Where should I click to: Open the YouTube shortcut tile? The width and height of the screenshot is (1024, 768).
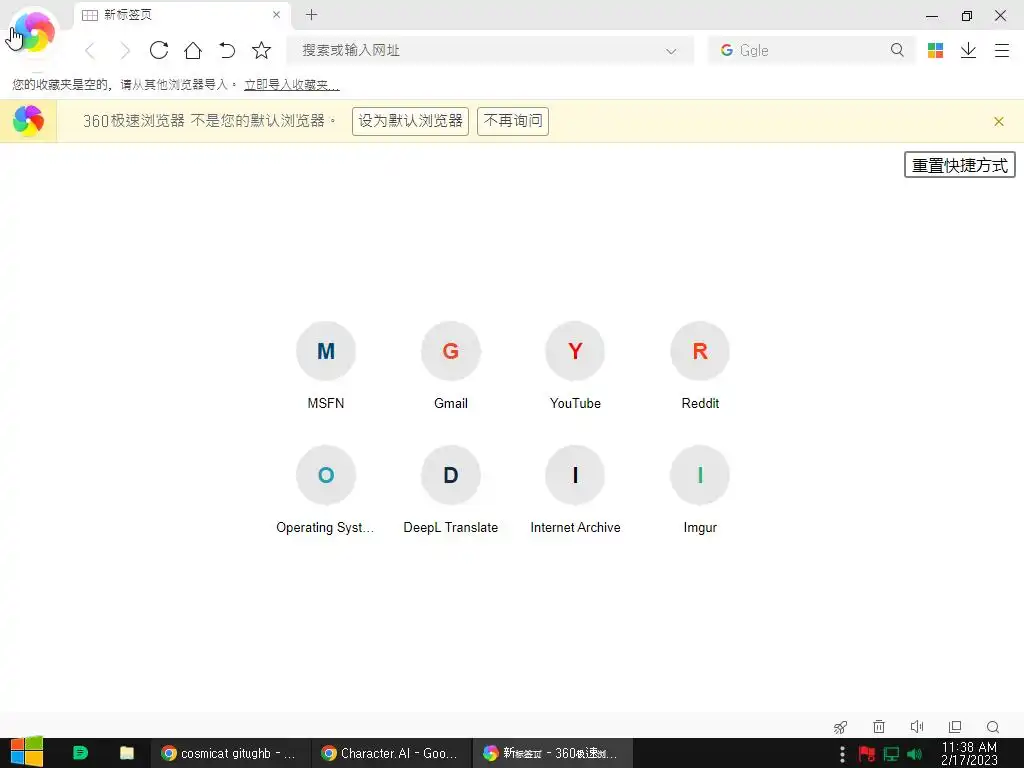tap(575, 366)
